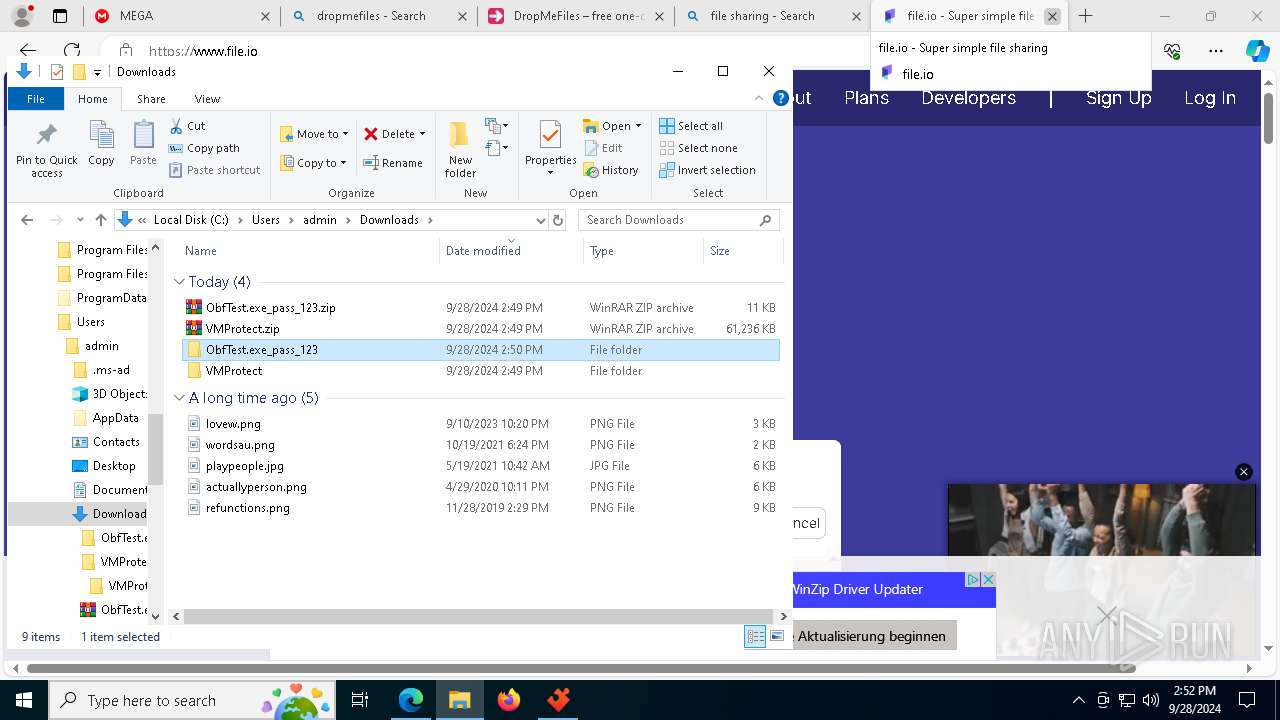Click the Copy ribbon icon
This screenshot has width=1280, height=720.
click(101, 143)
